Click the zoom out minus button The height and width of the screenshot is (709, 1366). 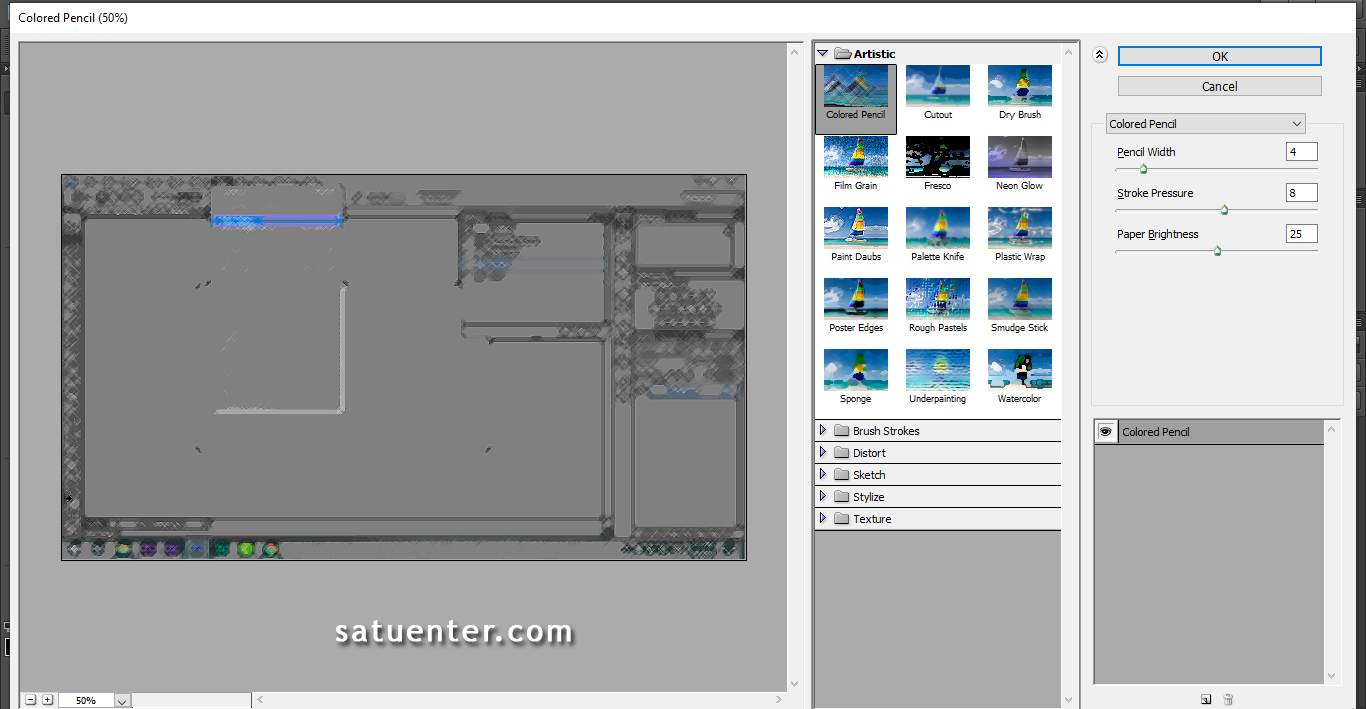pyautogui.click(x=31, y=700)
